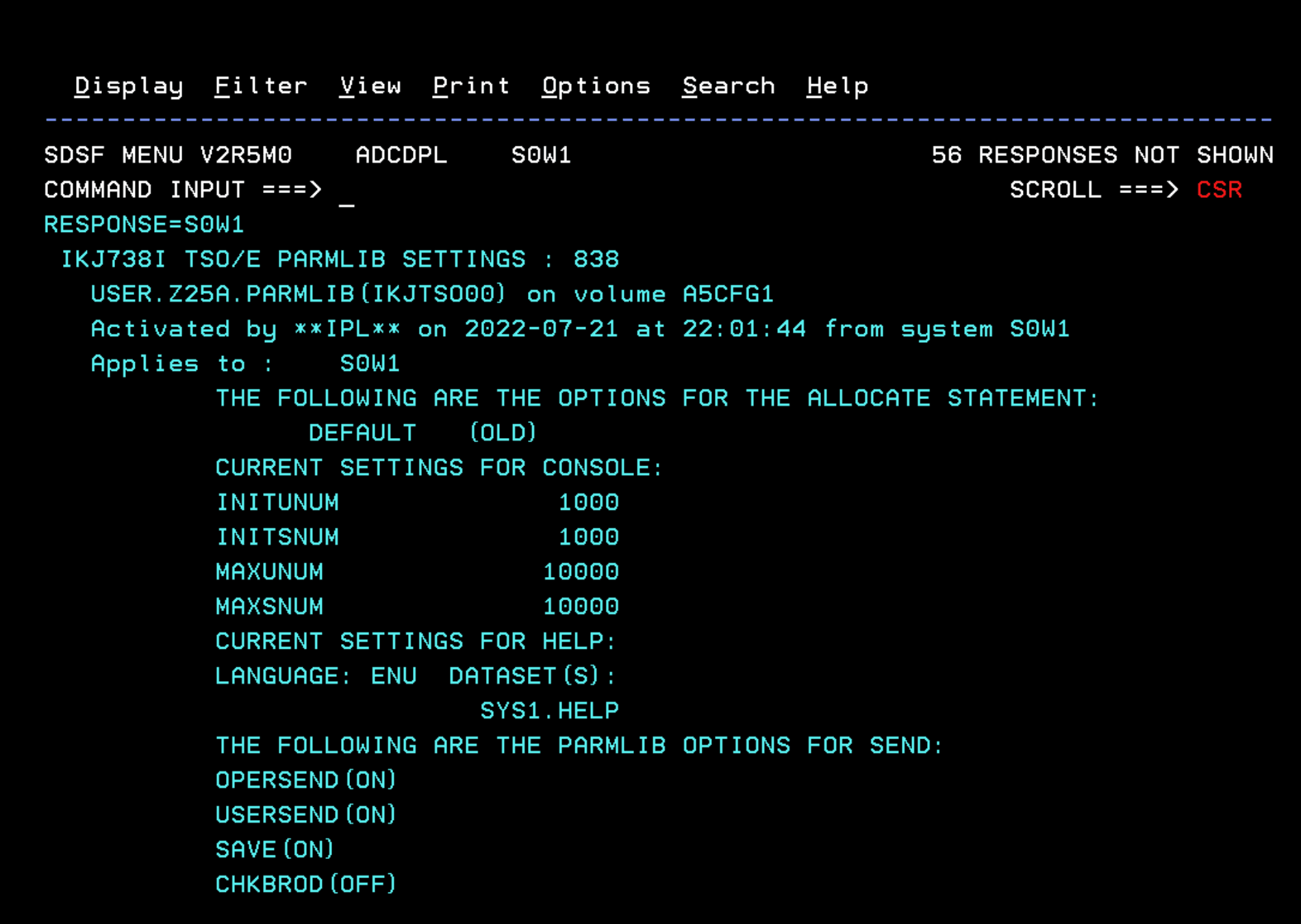Open the Search menu
Screen dimensions: 1301x924
click(x=729, y=85)
